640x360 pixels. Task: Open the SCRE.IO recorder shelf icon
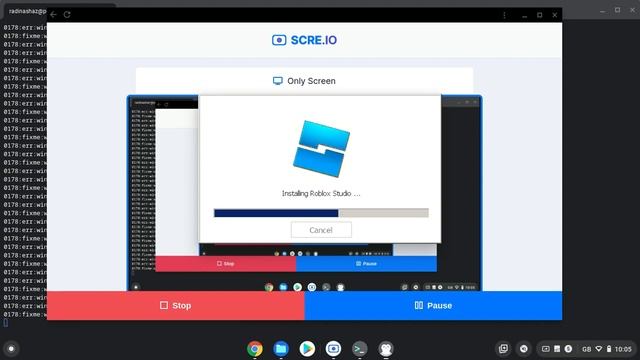(333, 349)
